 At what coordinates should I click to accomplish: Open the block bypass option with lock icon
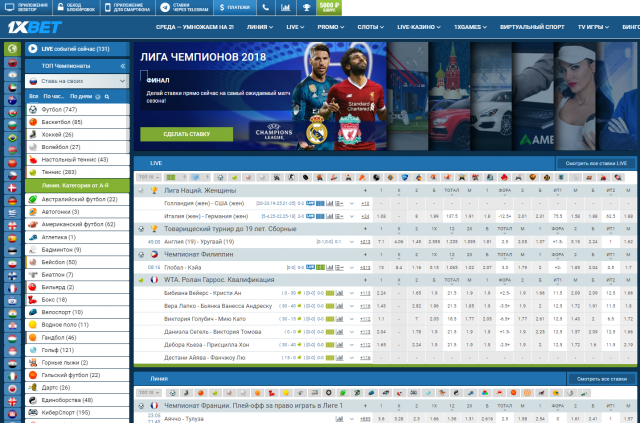tap(76, 7)
